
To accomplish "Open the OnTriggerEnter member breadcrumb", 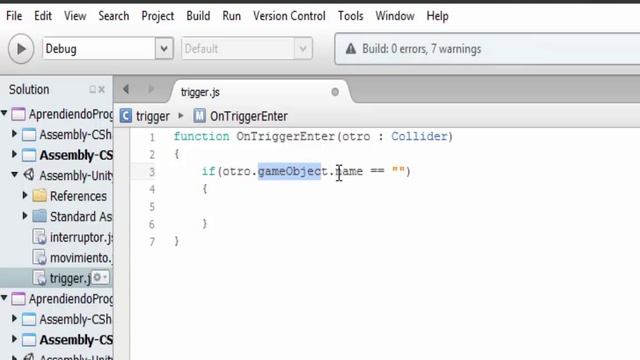I will click(249, 116).
